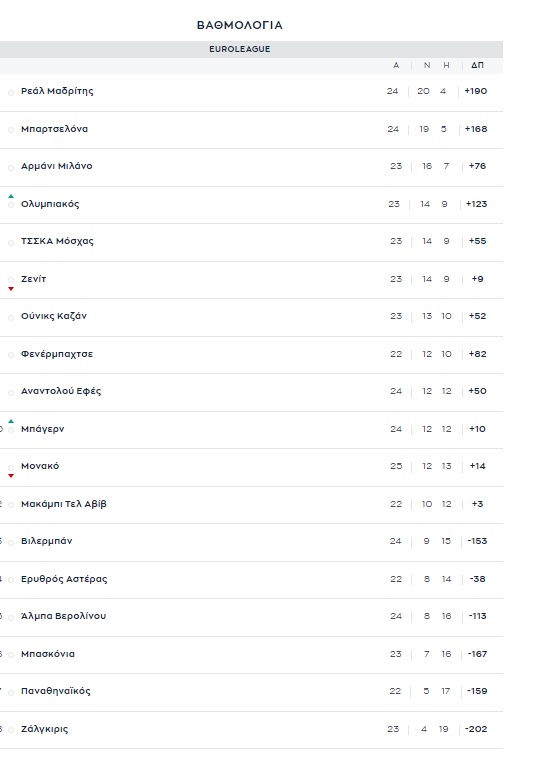Click the ΔΠ column header
Screen dimensions: 536x772
pyautogui.click(x=477, y=65)
